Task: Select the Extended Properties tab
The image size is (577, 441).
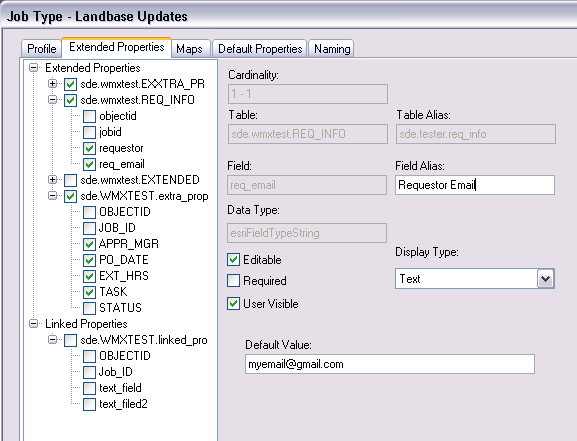Action: click(x=116, y=47)
